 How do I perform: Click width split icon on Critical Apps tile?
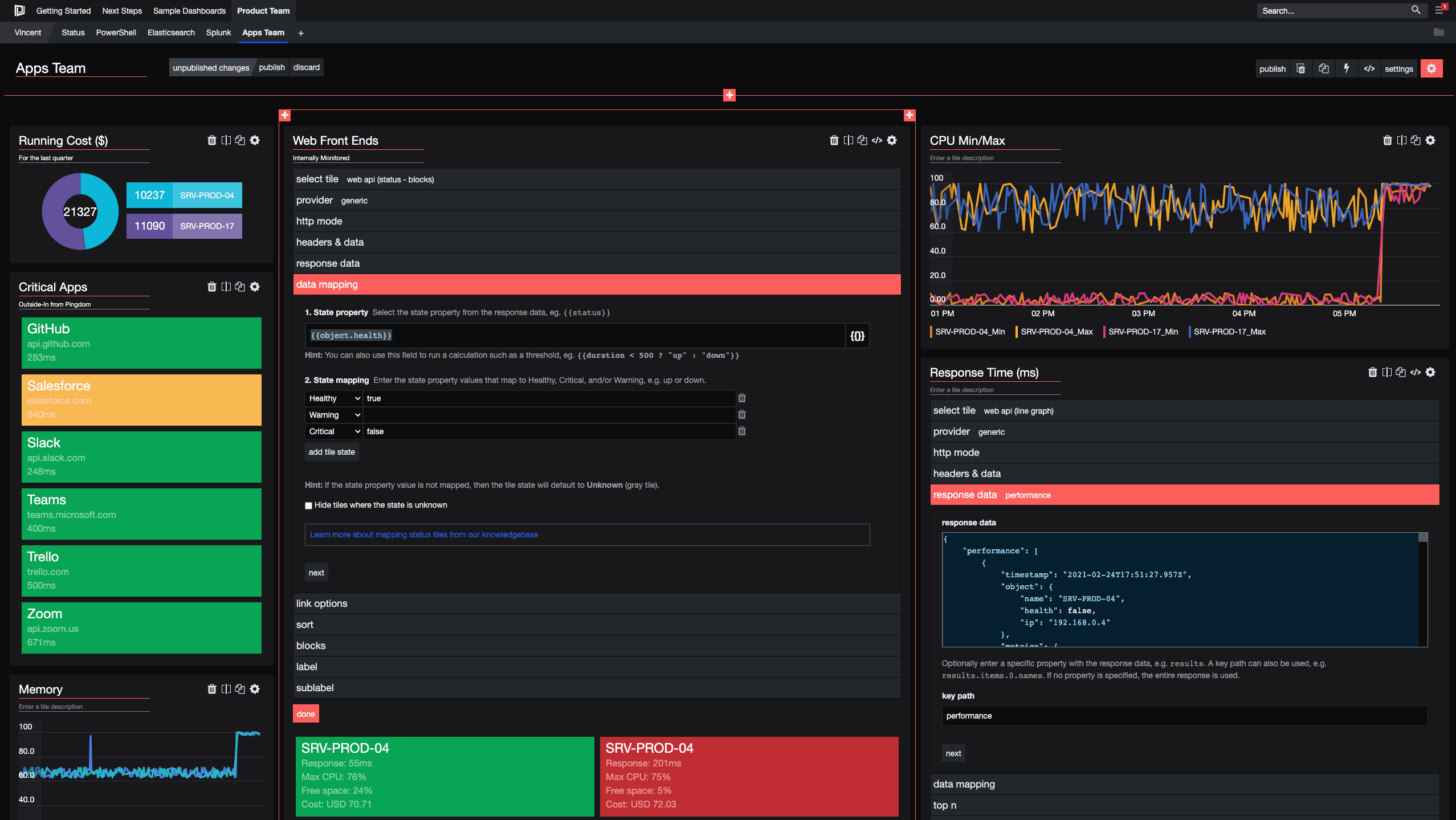226,287
